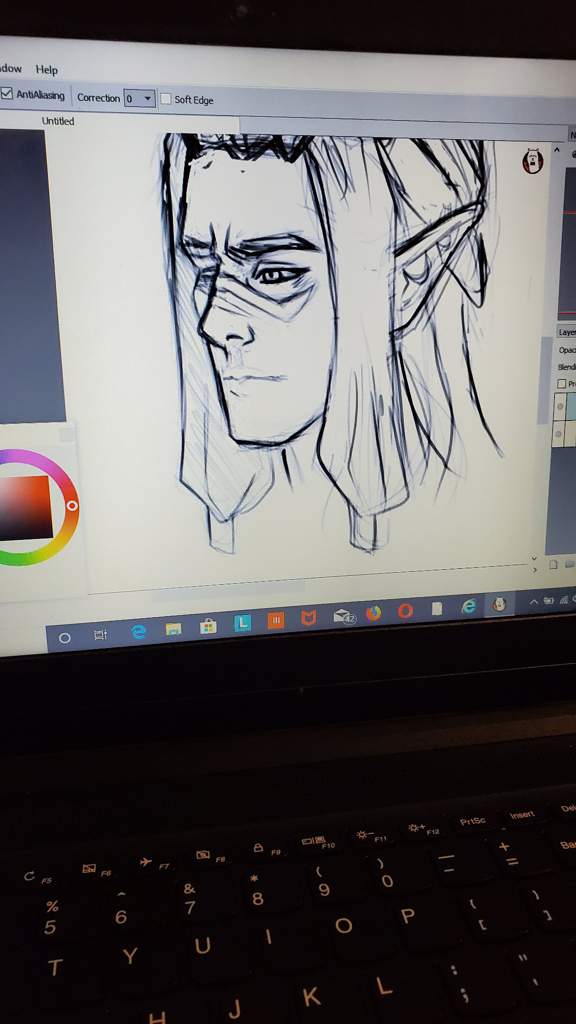Open File Explorer from the taskbar
This screenshot has width=576, height=1024.
click(173, 629)
